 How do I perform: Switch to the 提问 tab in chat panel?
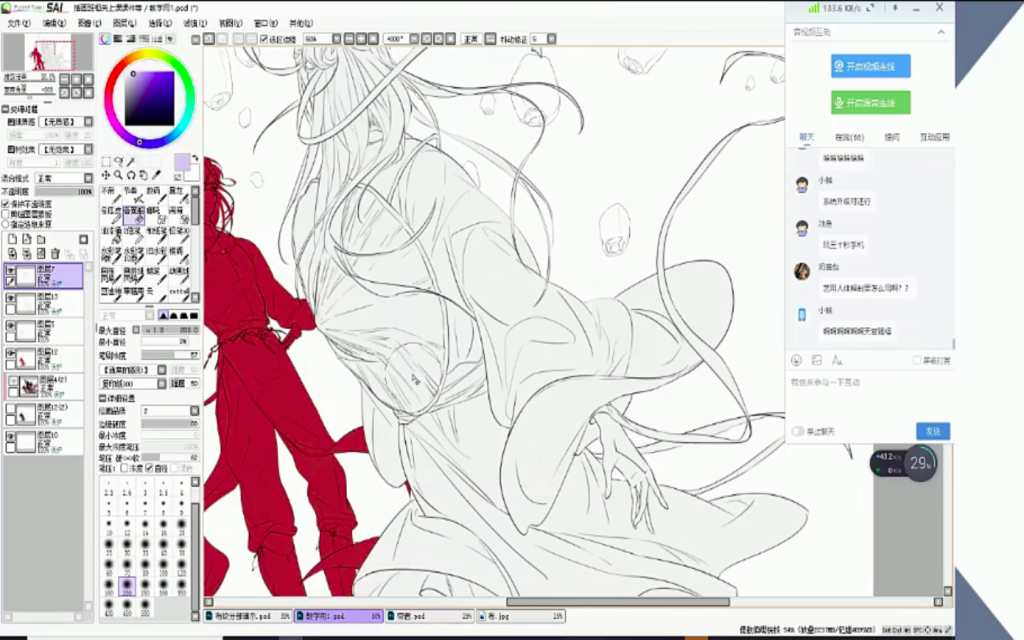(x=891, y=137)
